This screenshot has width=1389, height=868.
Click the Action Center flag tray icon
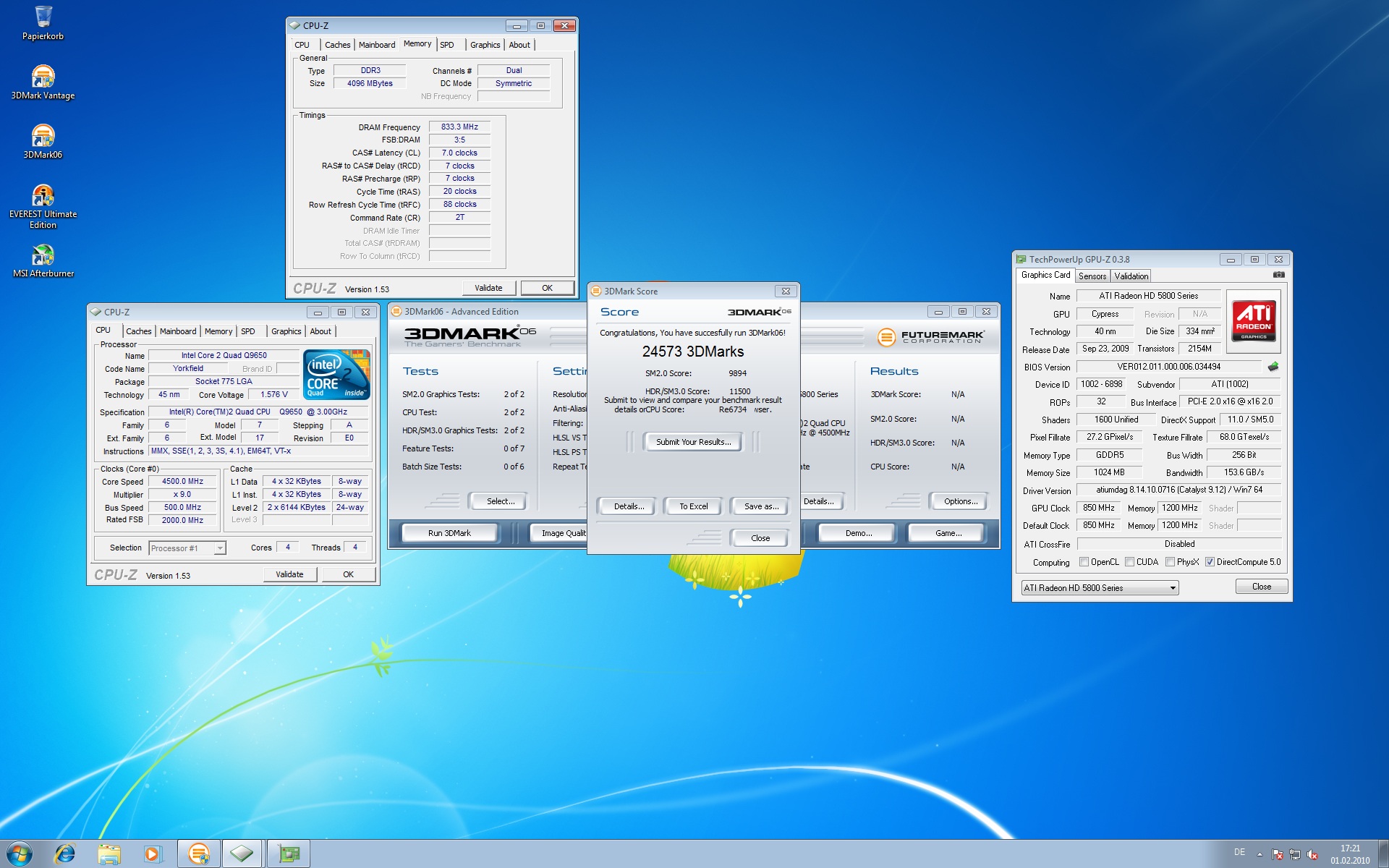pos(1277,854)
